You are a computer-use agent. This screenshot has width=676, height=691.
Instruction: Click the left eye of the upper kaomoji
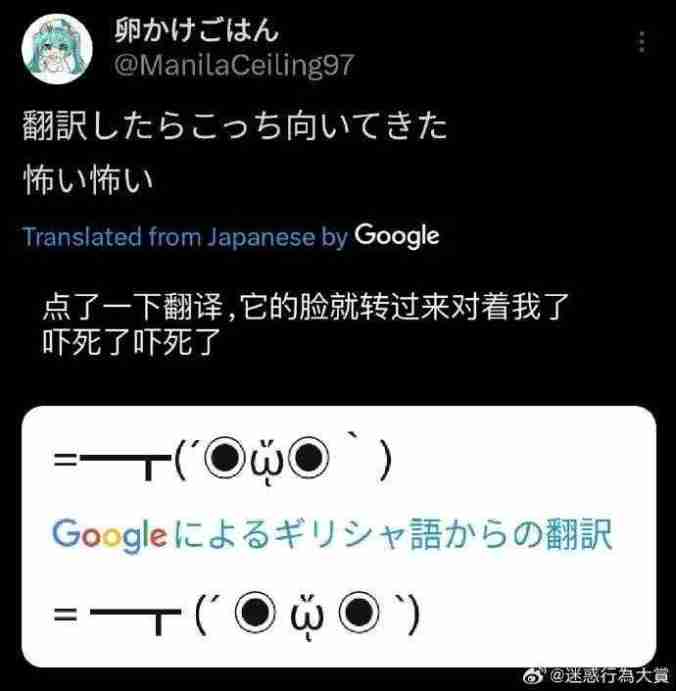click(x=225, y=458)
